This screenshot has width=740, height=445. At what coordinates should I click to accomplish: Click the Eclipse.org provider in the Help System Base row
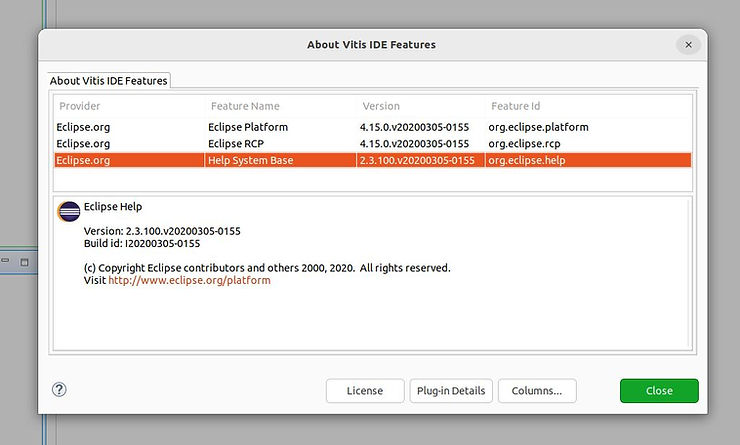[x=83, y=160]
